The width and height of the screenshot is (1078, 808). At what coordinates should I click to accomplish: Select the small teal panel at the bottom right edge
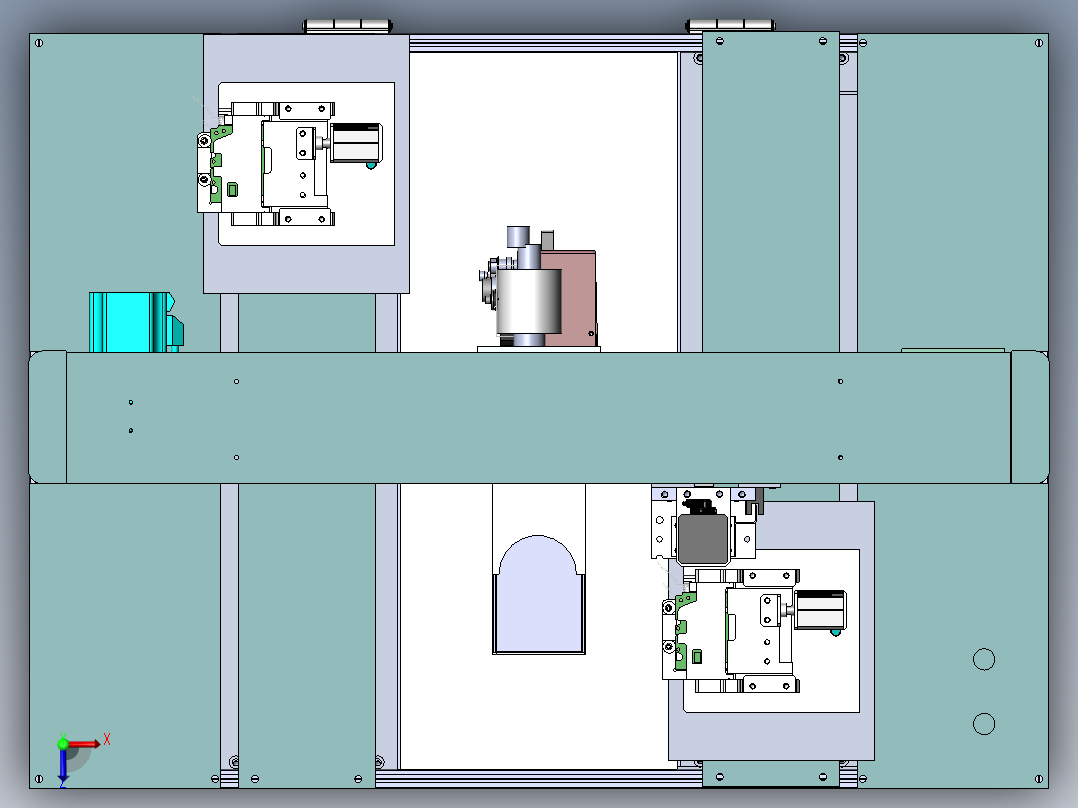(771, 774)
